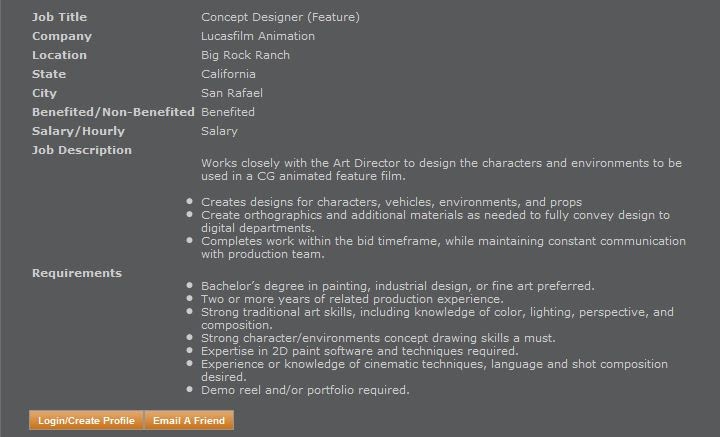Select the Big Rock Ranch location value
Image resolution: width=720 pixels, height=437 pixels.
[245, 55]
